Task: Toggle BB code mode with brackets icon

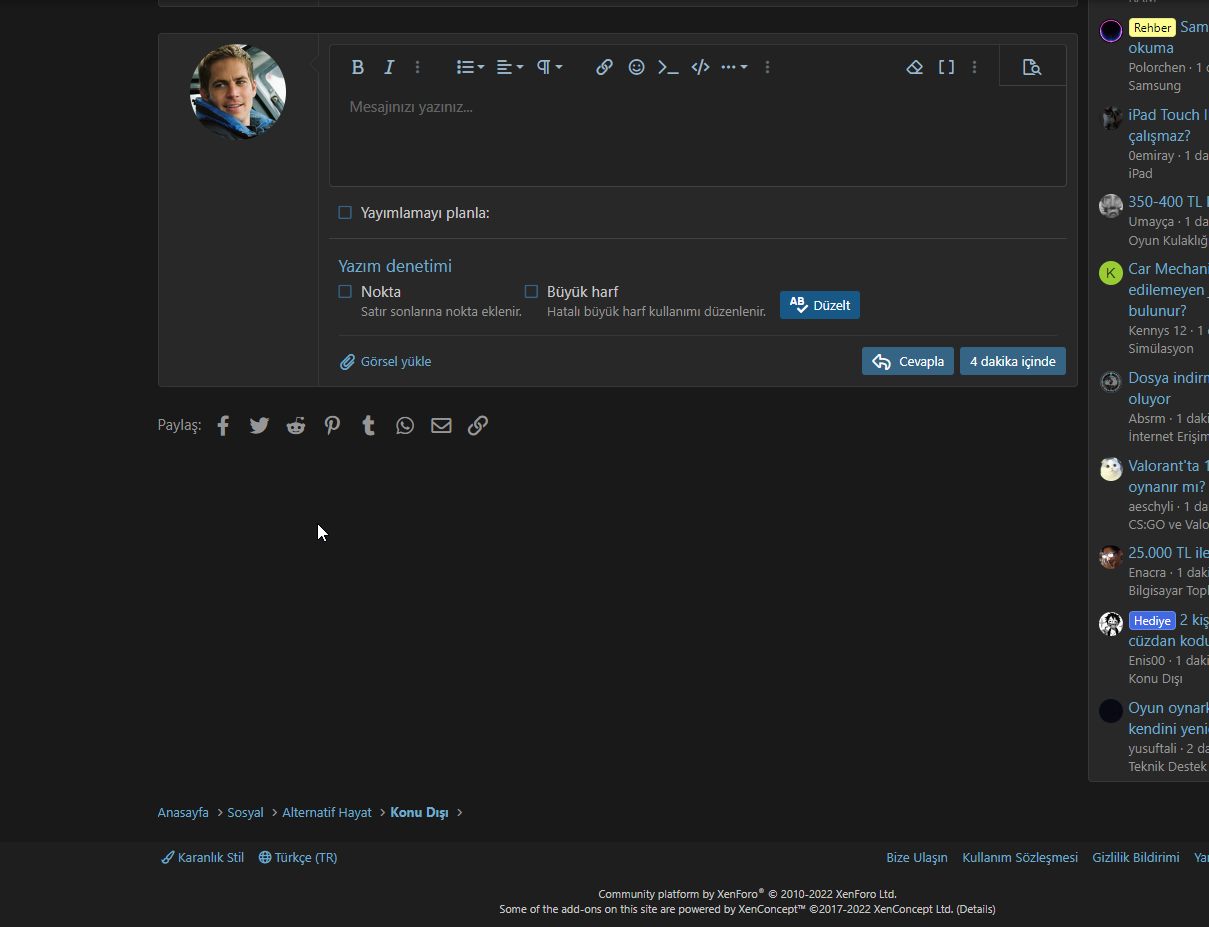Action: [946, 67]
